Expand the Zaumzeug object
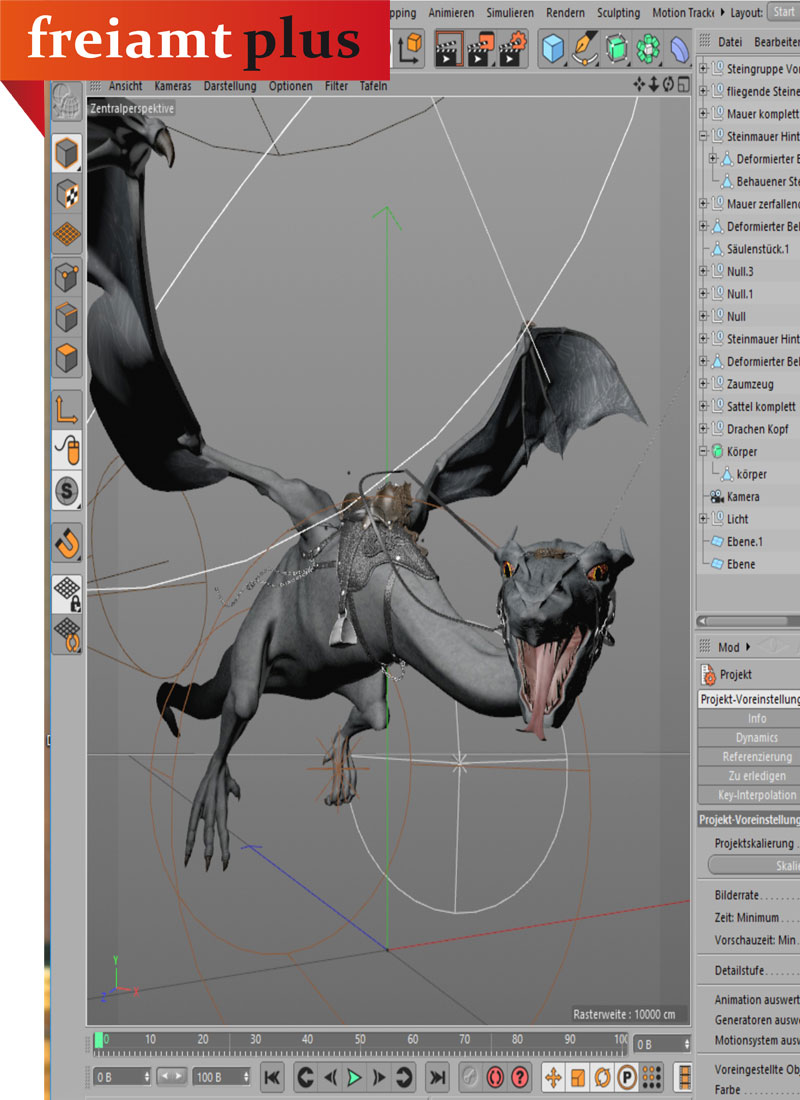 tap(703, 384)
